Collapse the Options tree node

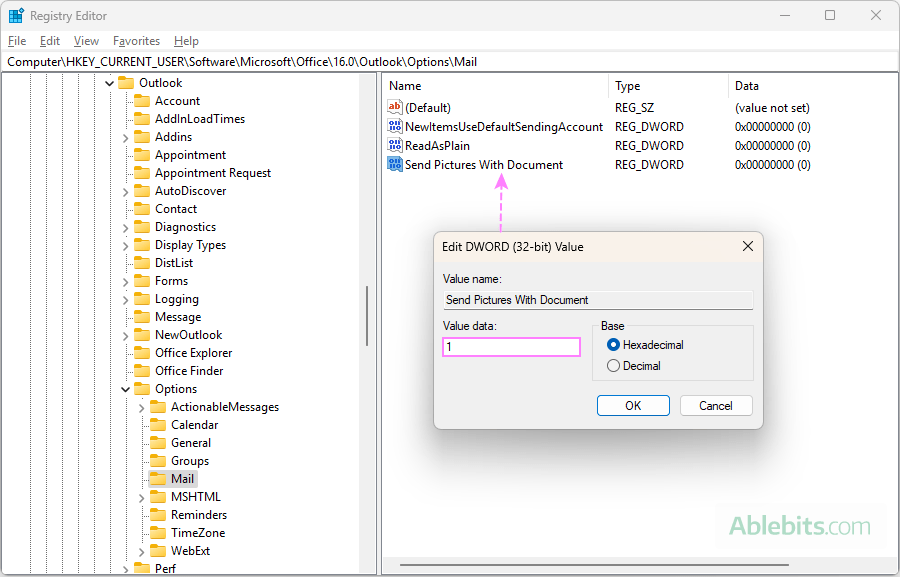[126, 389]
